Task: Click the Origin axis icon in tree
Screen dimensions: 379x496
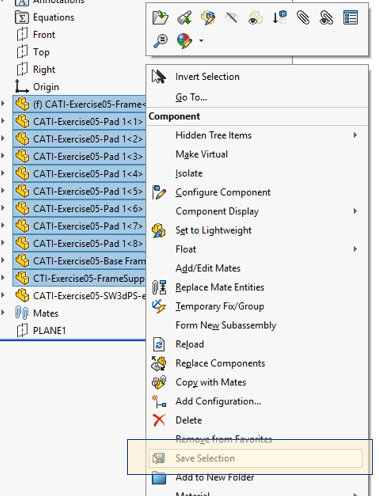Action: click(22, 87)
